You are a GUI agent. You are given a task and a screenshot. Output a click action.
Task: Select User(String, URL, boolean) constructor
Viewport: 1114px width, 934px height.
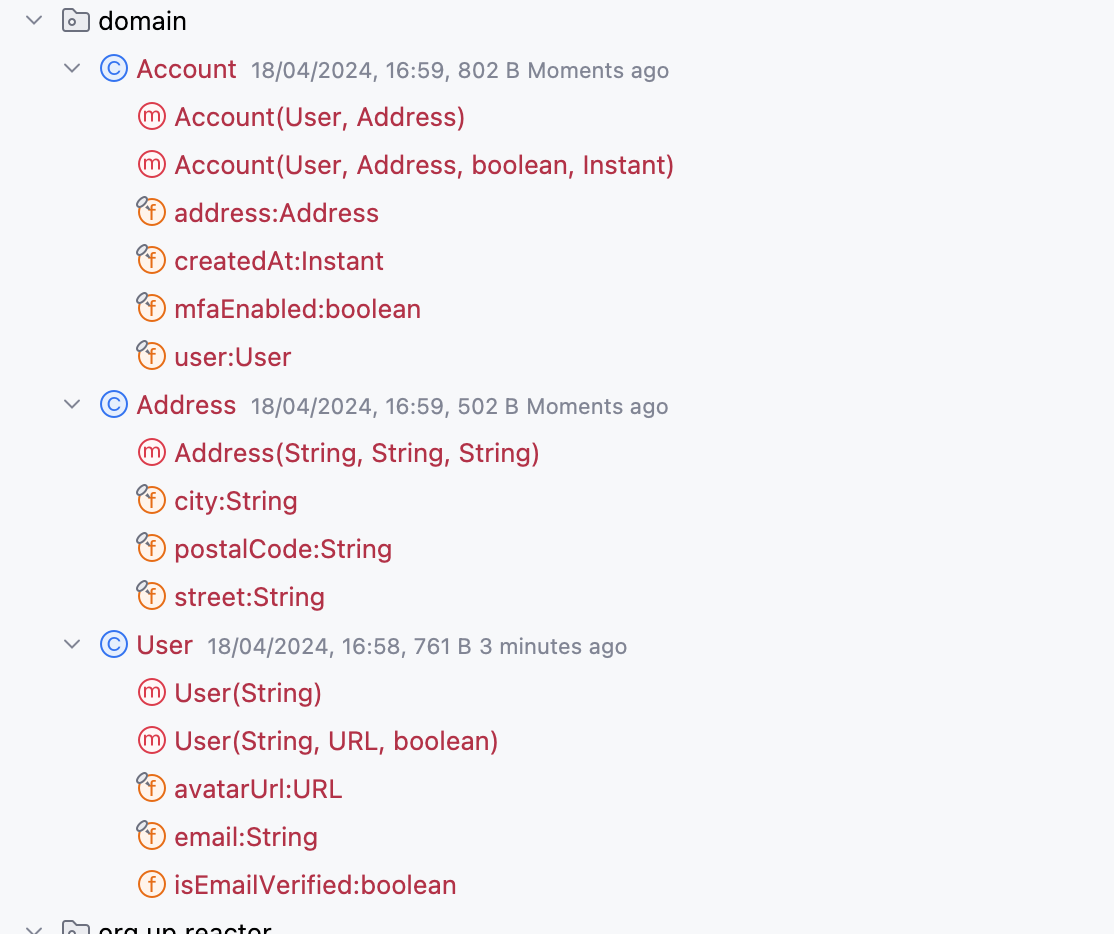pos(336,741)
